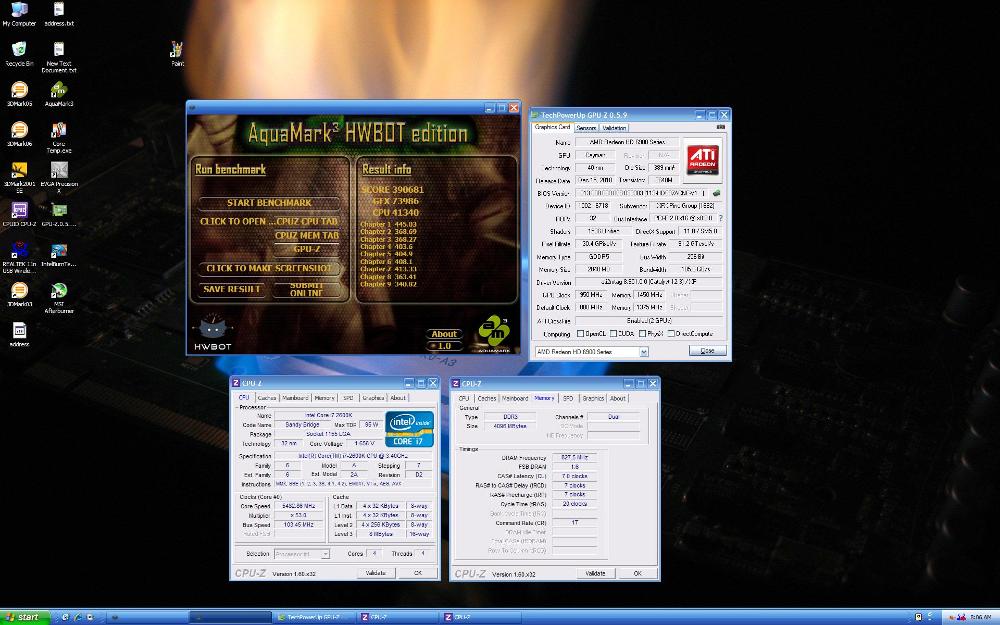Click the Close button in GPU-Z
The image size is (1000, 625).
(x=707, y=351)
